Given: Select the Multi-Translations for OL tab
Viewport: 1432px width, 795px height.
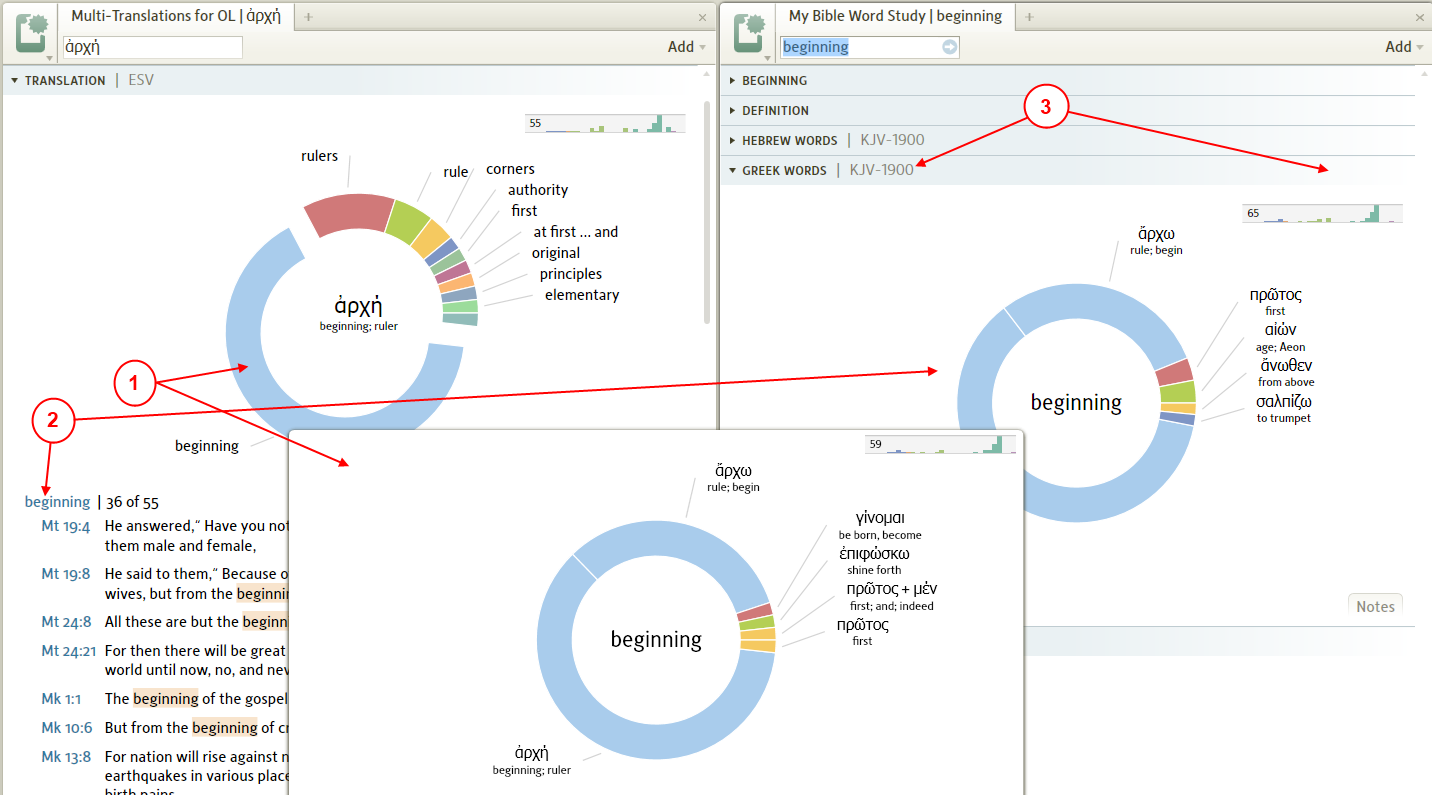Looking at the screenshot, I should (176, 16).
